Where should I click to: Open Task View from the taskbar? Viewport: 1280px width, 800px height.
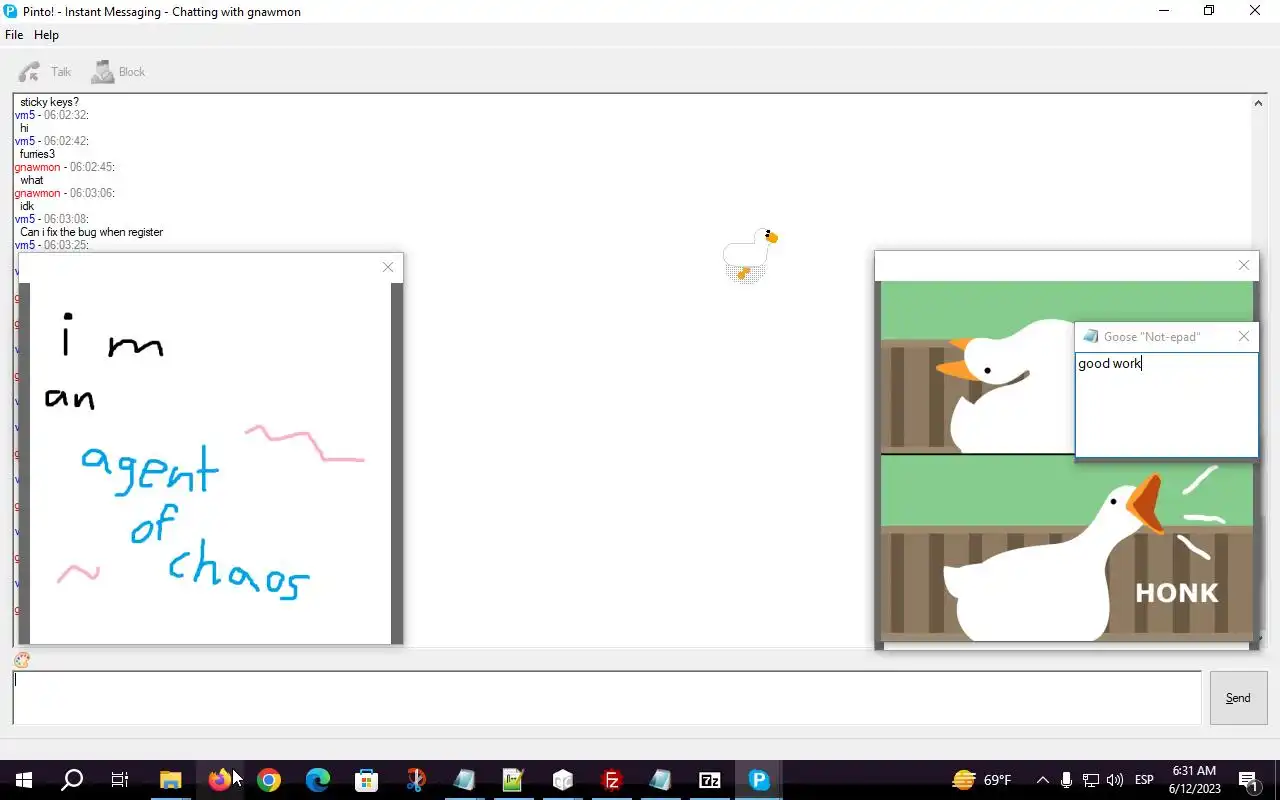[x=120, y=780]
